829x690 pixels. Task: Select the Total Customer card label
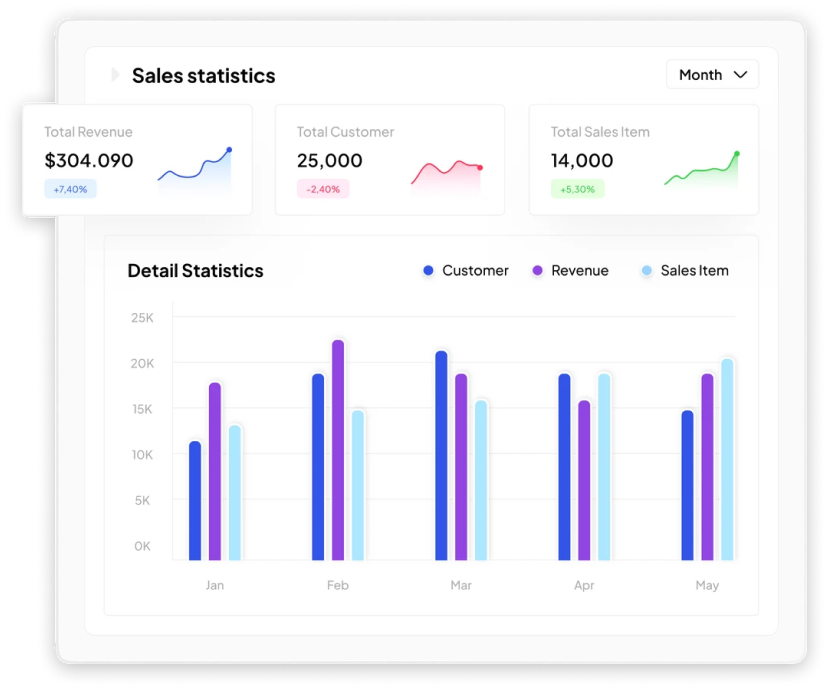(345, 132)
